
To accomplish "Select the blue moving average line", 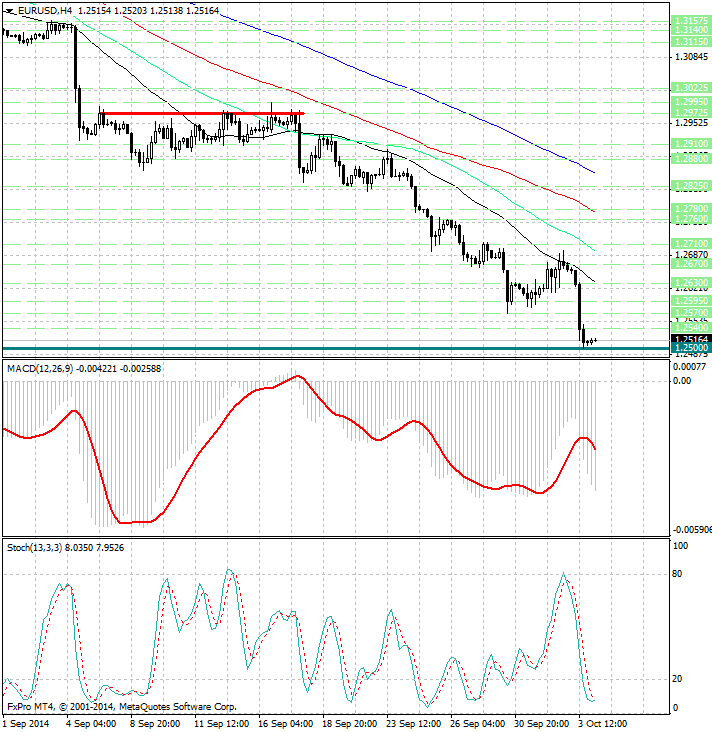I will point(406,87).
